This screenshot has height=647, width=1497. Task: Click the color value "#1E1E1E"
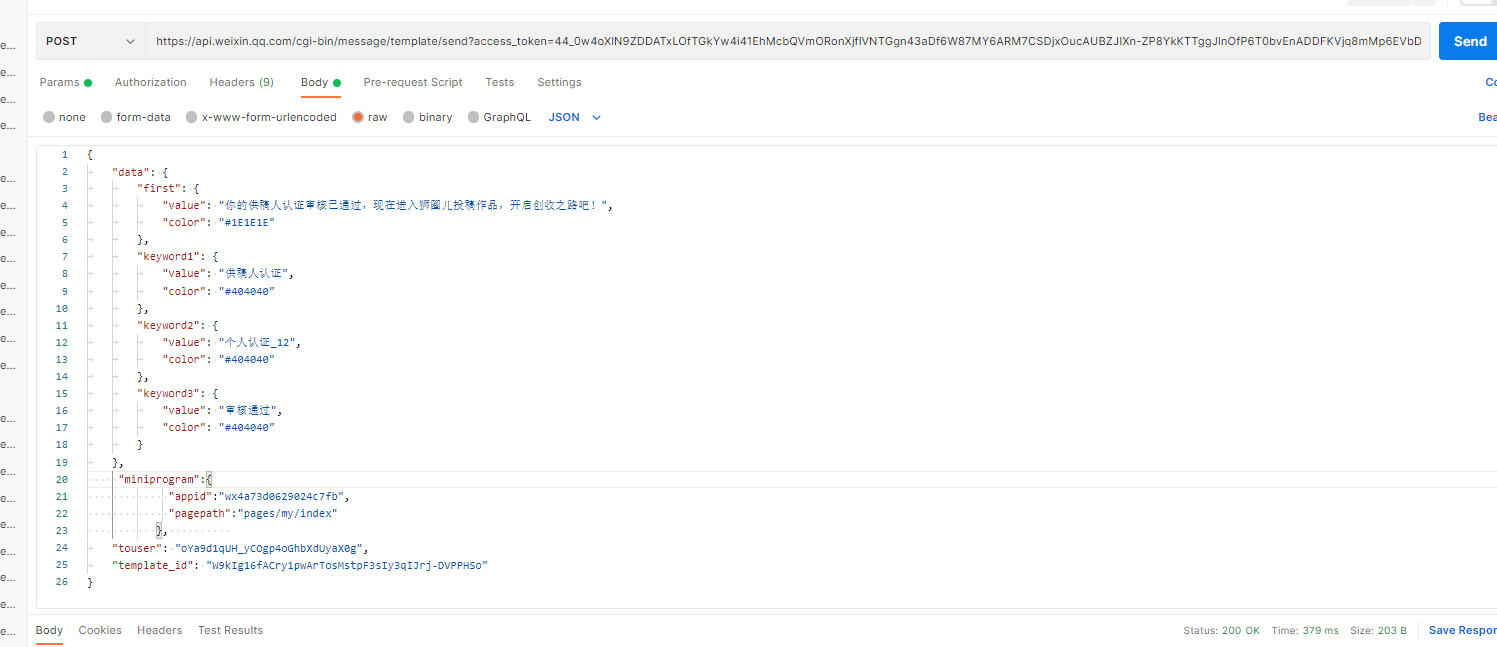(247, 223)
